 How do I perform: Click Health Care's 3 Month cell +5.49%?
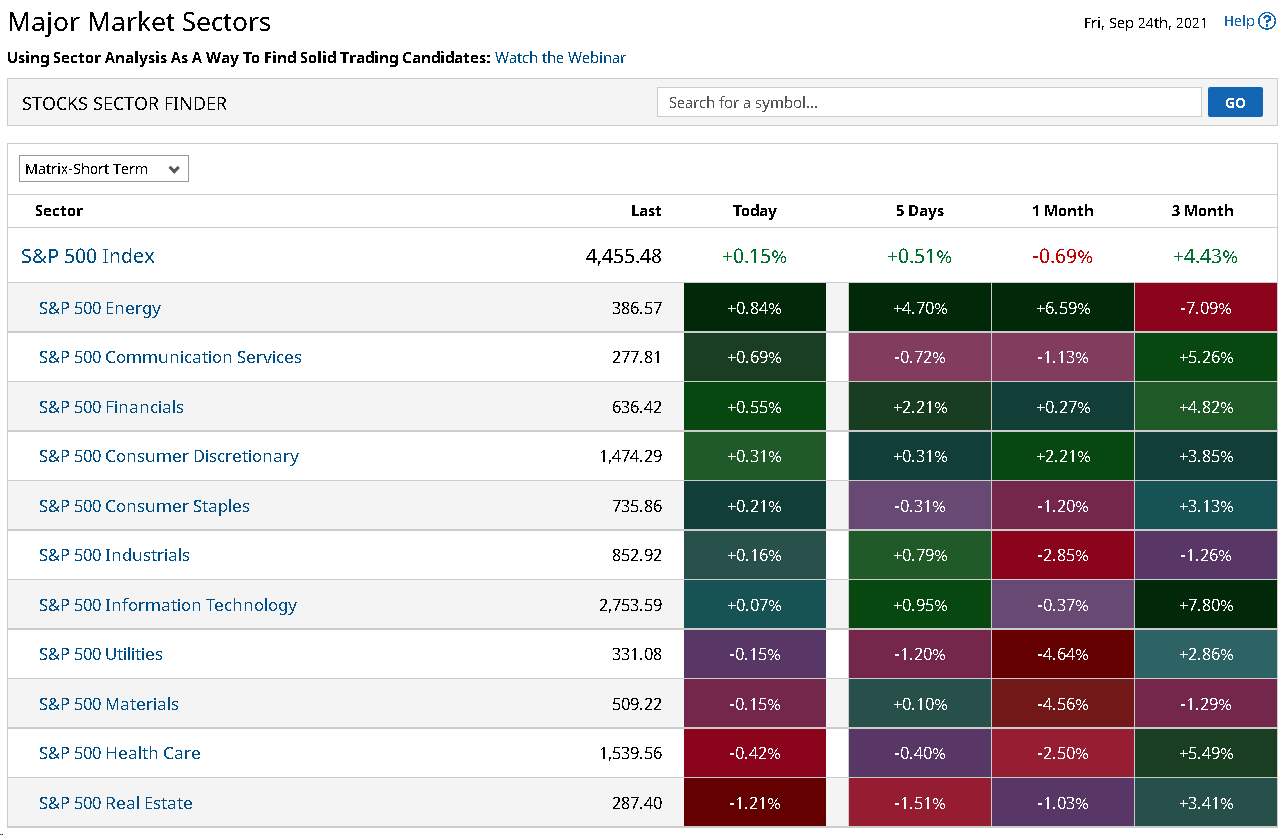[x=1206, y=753]
